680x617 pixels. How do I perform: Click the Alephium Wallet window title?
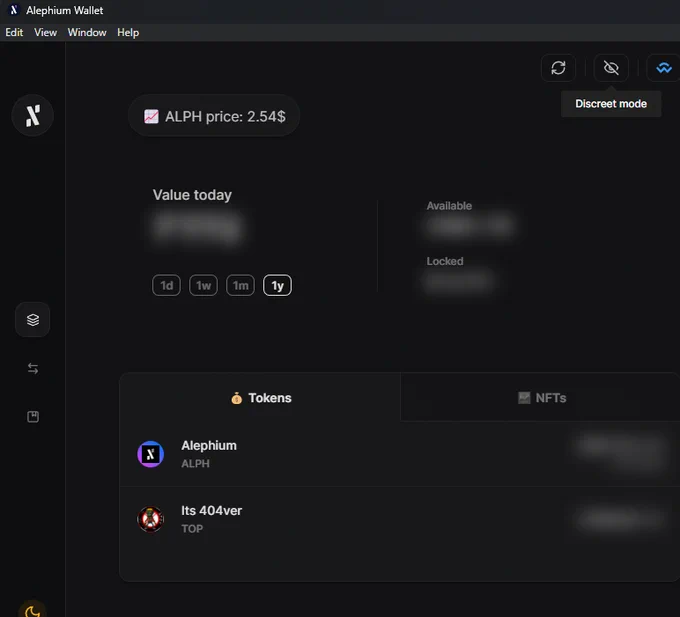point(65,10)
